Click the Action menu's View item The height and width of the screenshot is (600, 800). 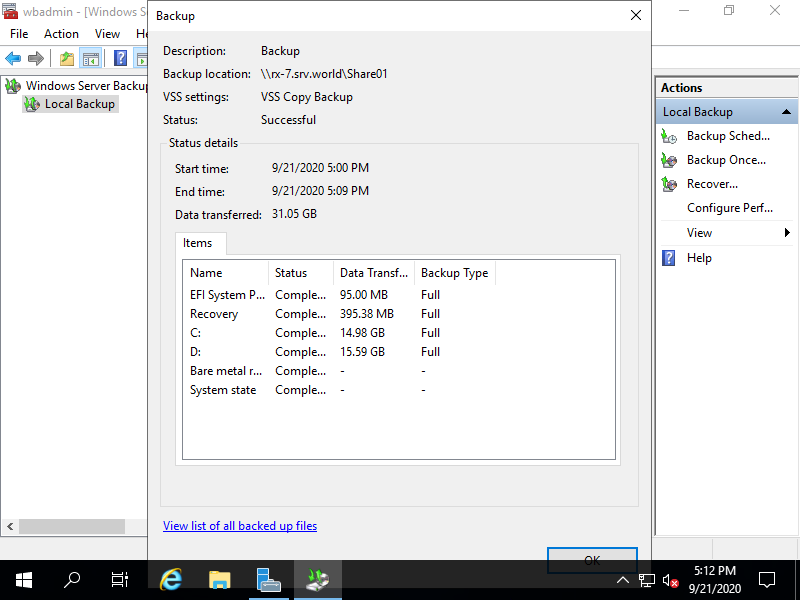tap(107, 33)
